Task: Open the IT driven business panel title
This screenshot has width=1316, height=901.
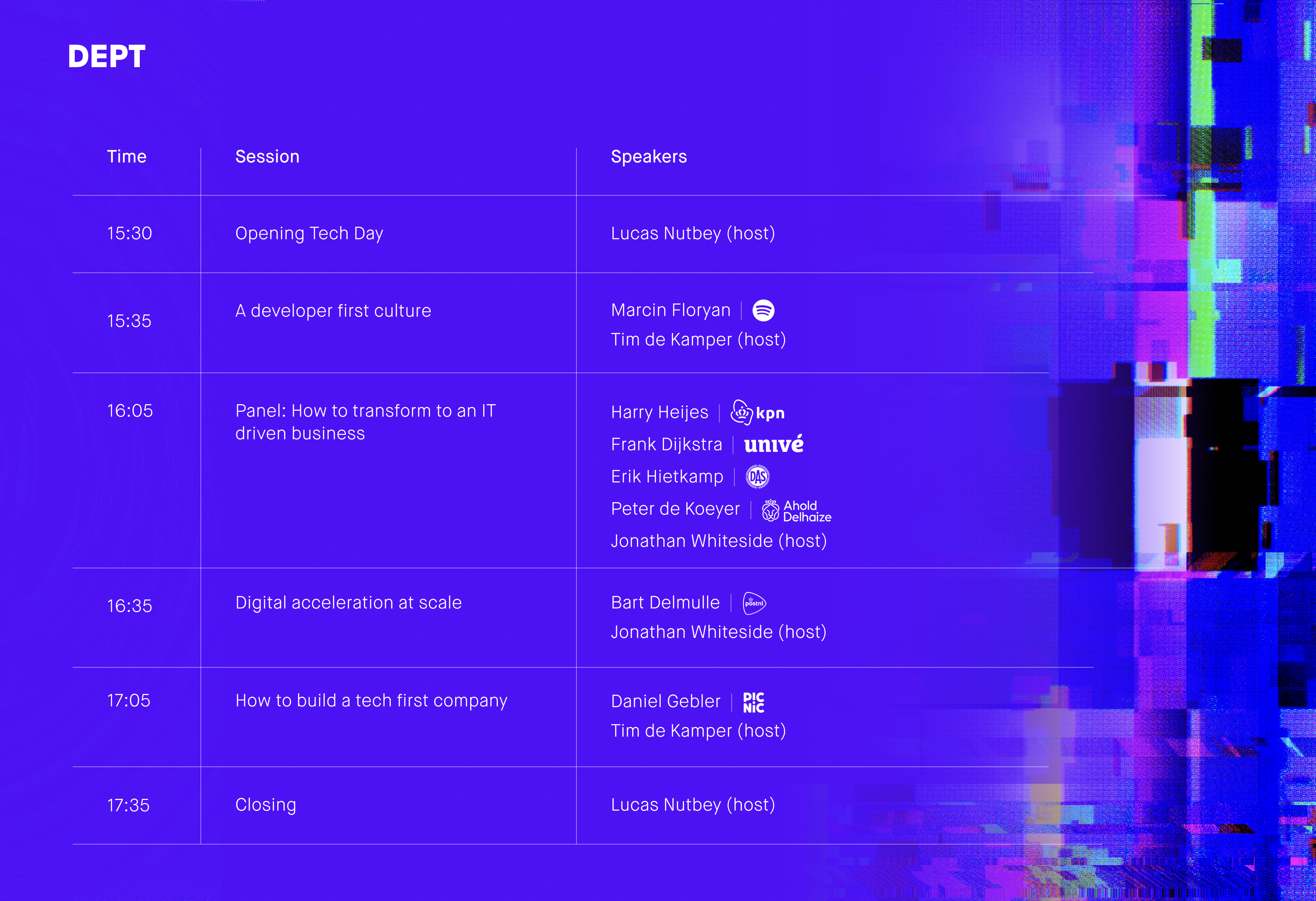Action: coord(365,422)
